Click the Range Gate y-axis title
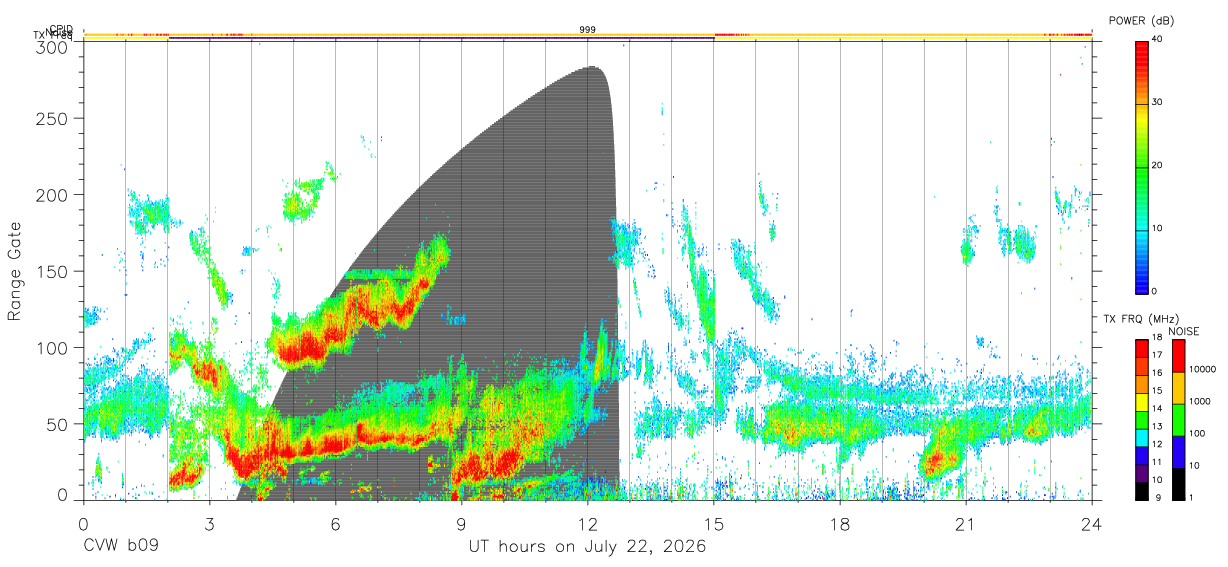The height and width of the screenshot is (567, 1228). (x=14, y=273)
